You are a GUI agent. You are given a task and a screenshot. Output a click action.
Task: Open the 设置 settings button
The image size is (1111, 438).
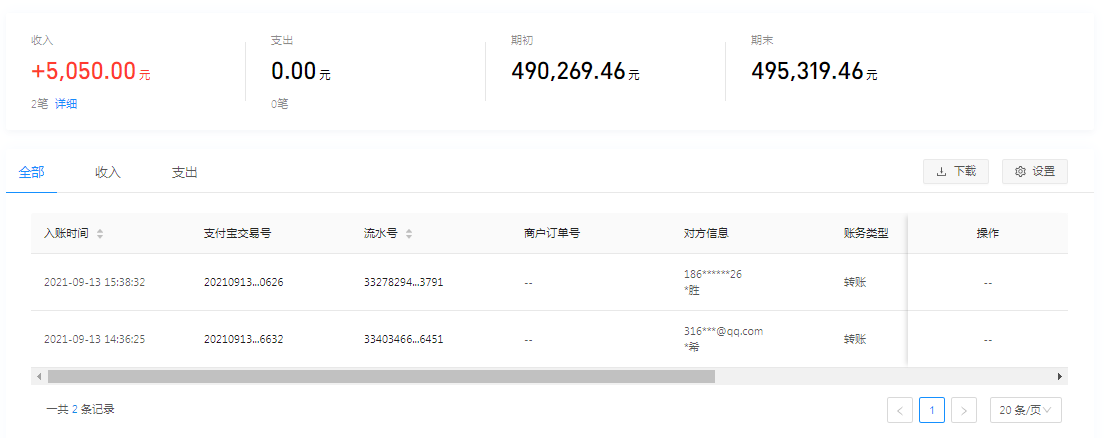1034,171
